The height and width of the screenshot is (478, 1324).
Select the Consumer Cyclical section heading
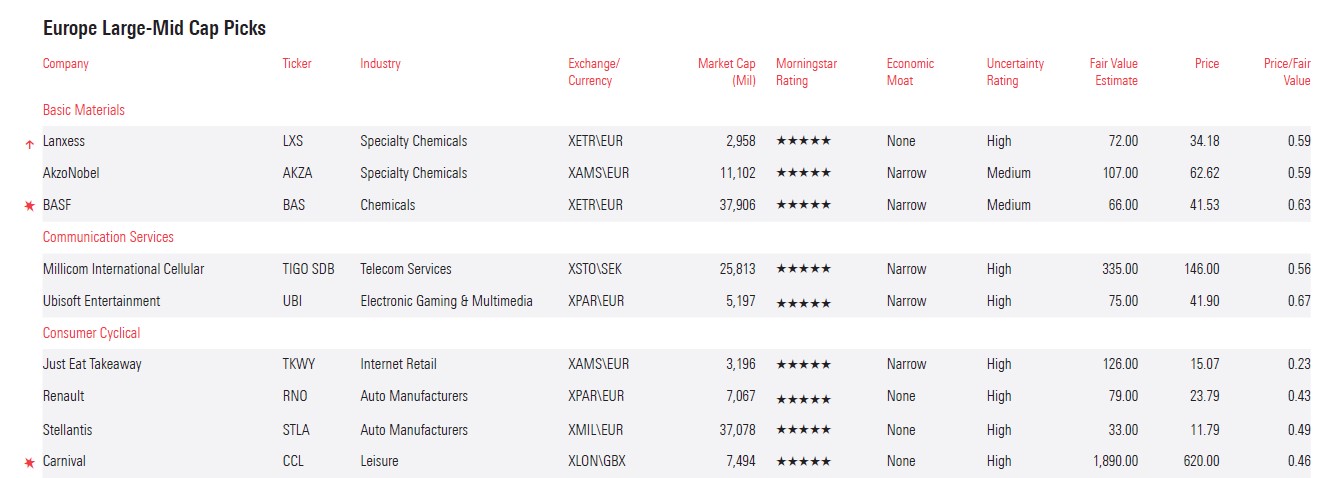[x=91, y=333]
